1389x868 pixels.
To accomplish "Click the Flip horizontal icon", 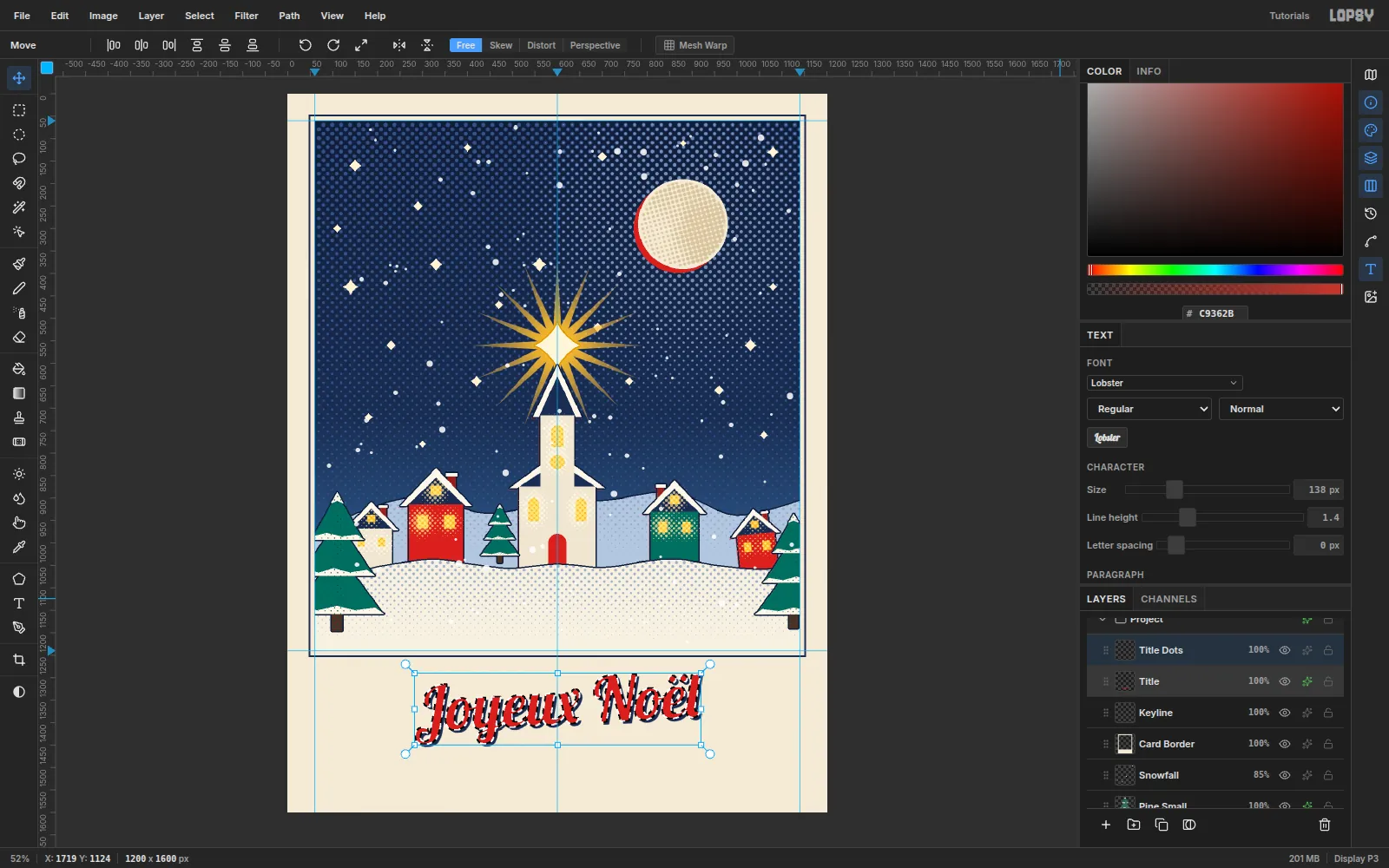I will coord(399,45).
